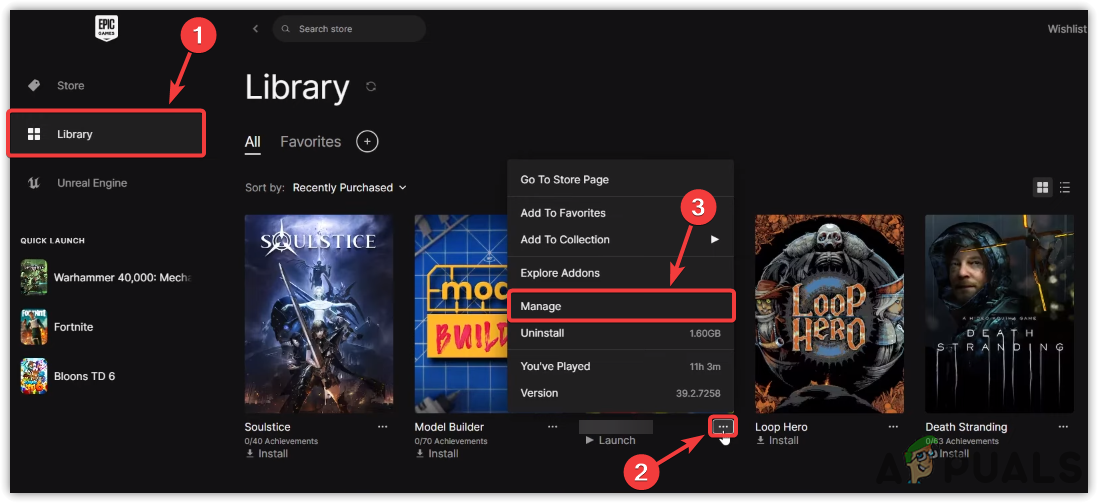Screen dimensions: 1098x503
Task: Switch to grid view
Action: coord(1043,187)
